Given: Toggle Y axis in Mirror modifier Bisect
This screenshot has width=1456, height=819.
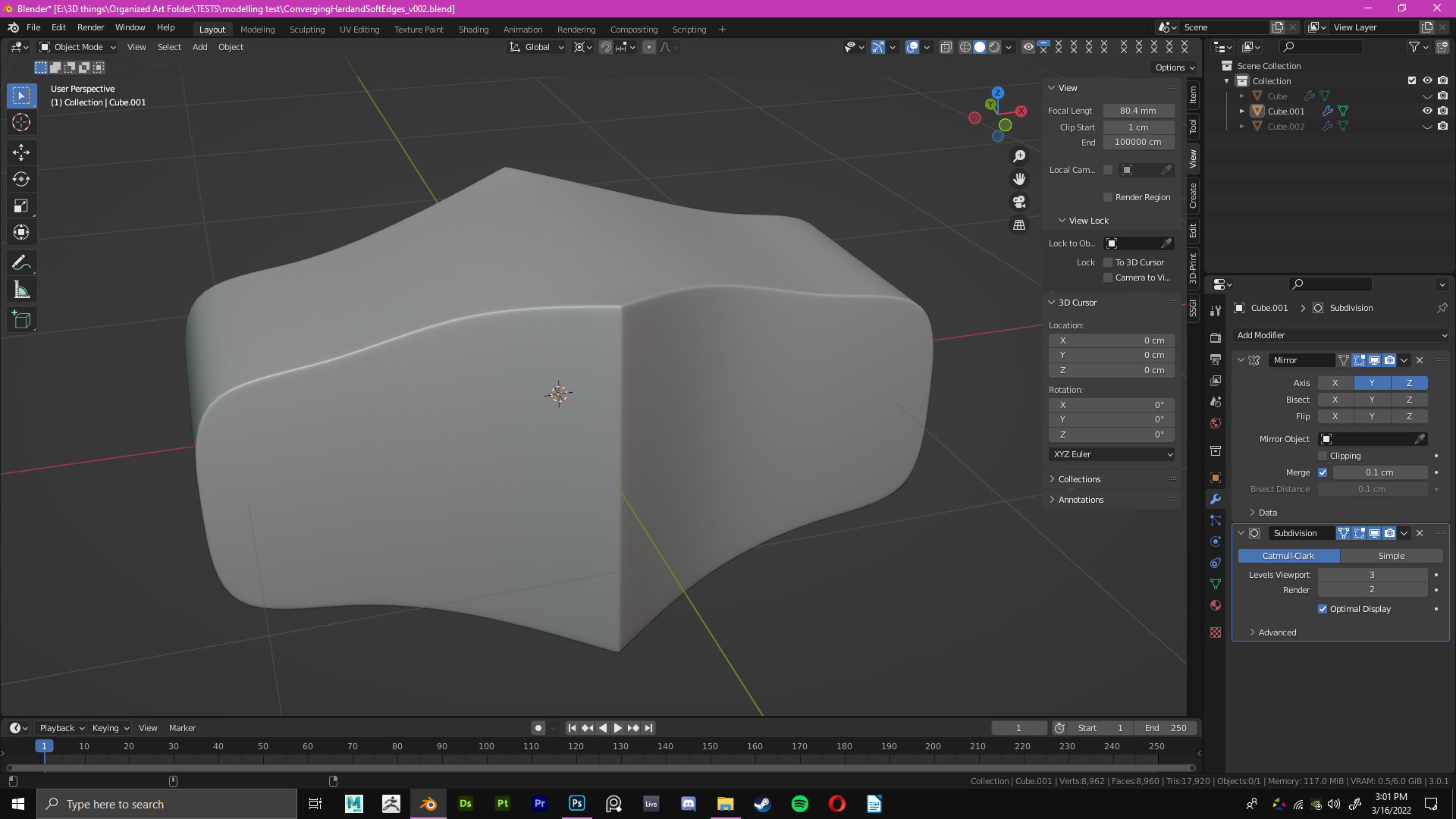Looking at the screenshot, I should tap(1372, 399).
